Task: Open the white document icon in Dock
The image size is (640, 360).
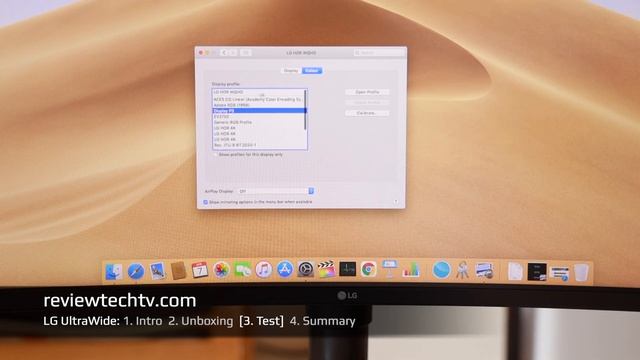Action: pos(515,271)
